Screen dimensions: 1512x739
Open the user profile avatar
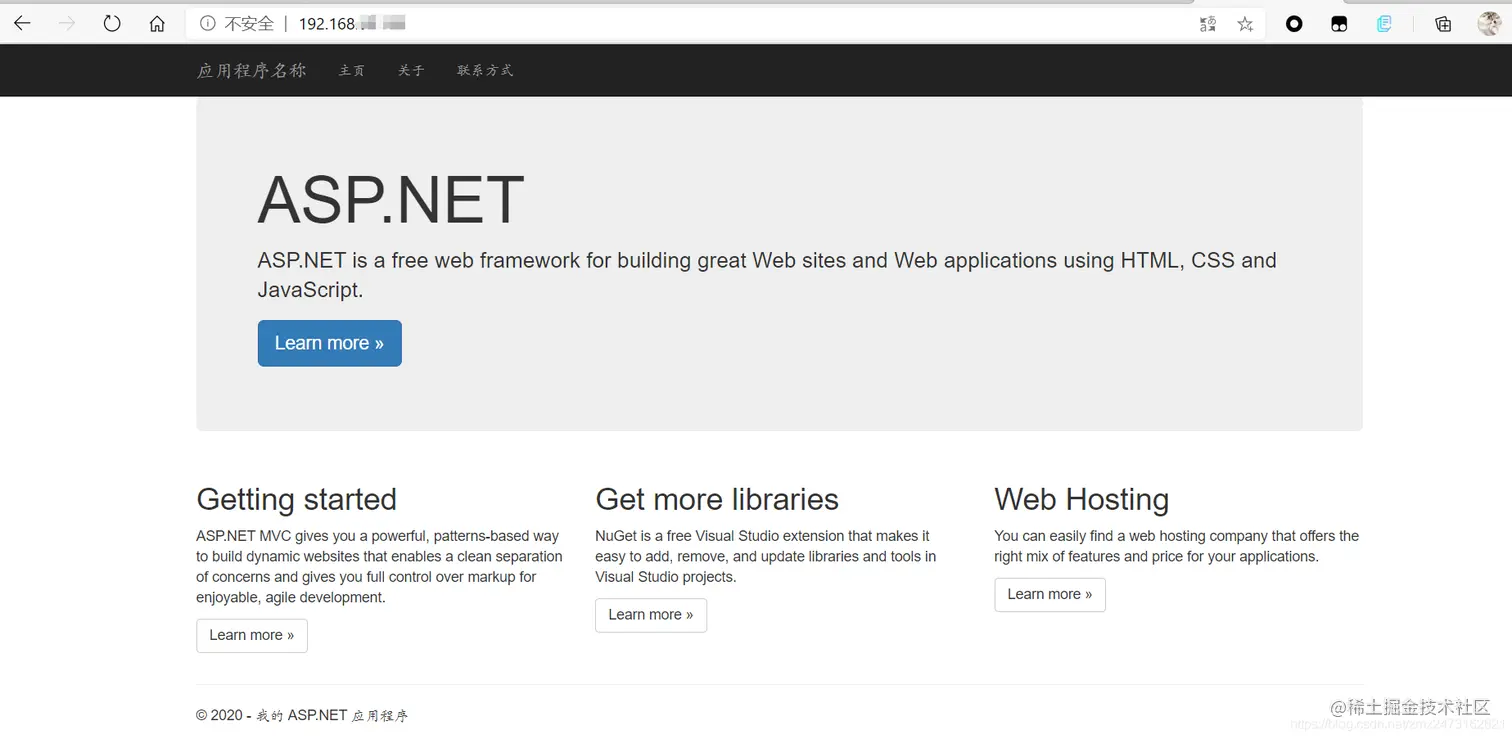pyautogui.click(x=1490, y=24)
